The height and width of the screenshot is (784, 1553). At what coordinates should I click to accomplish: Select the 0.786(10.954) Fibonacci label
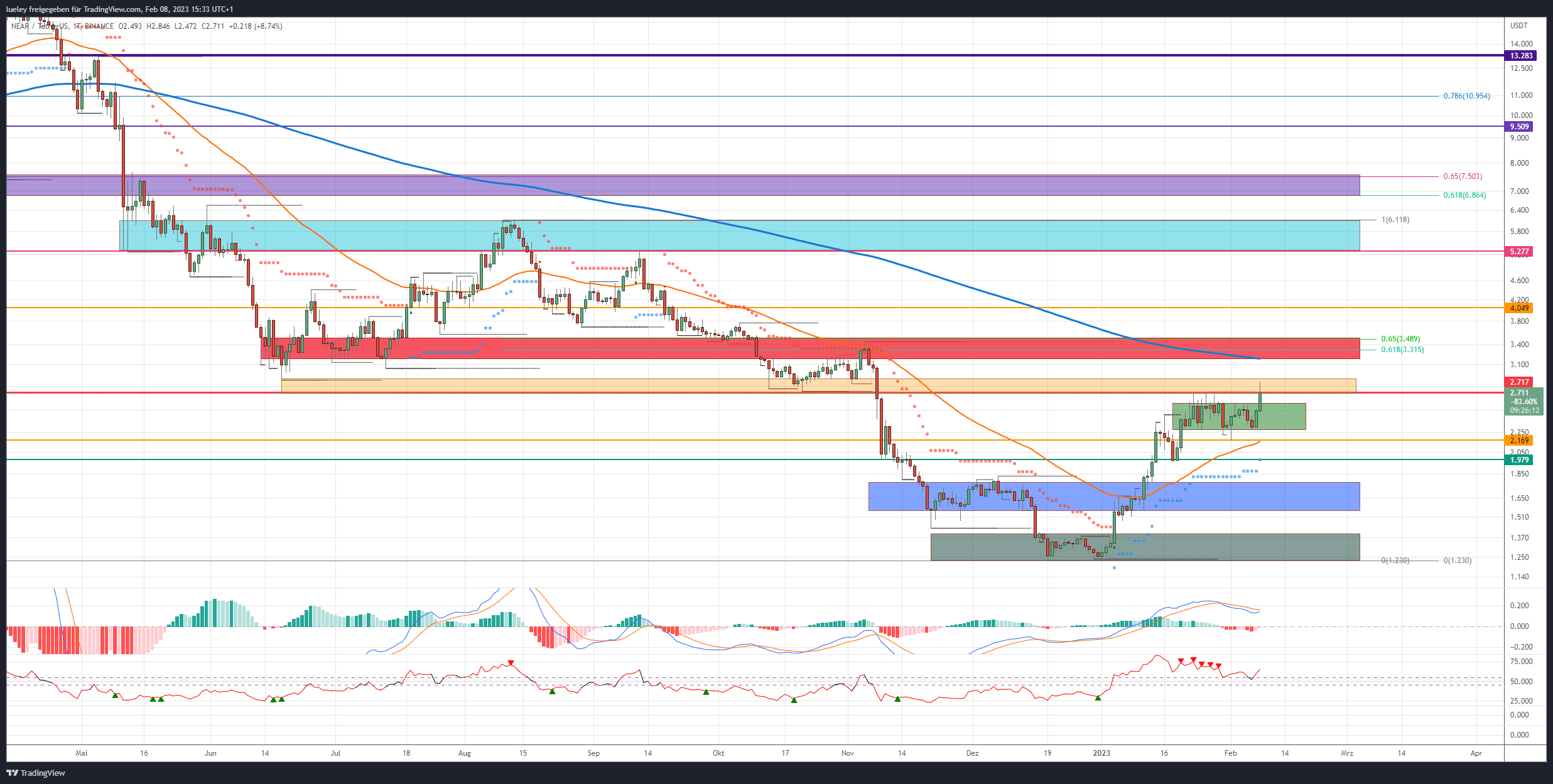tap(1466, 96)
